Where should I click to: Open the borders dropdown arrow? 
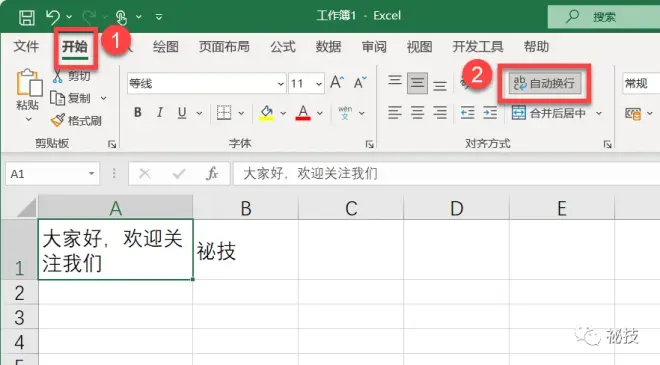241,113
